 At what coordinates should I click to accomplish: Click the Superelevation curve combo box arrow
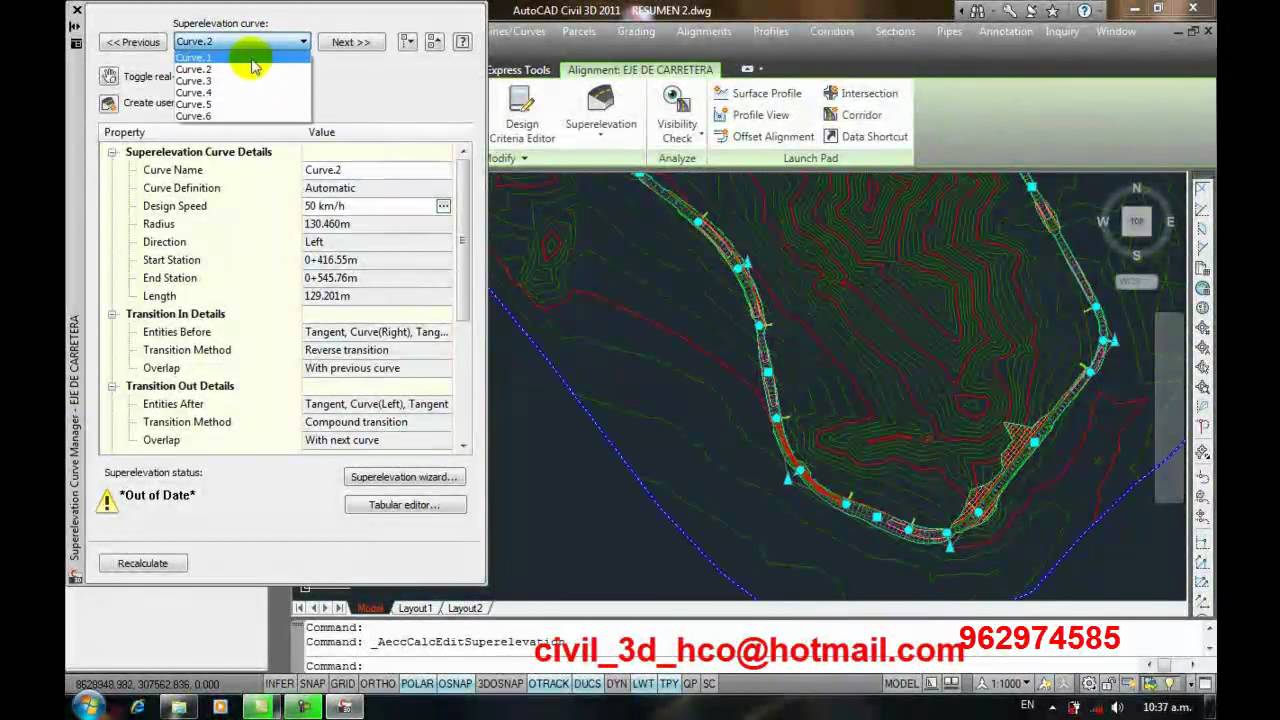coord(303,42)
